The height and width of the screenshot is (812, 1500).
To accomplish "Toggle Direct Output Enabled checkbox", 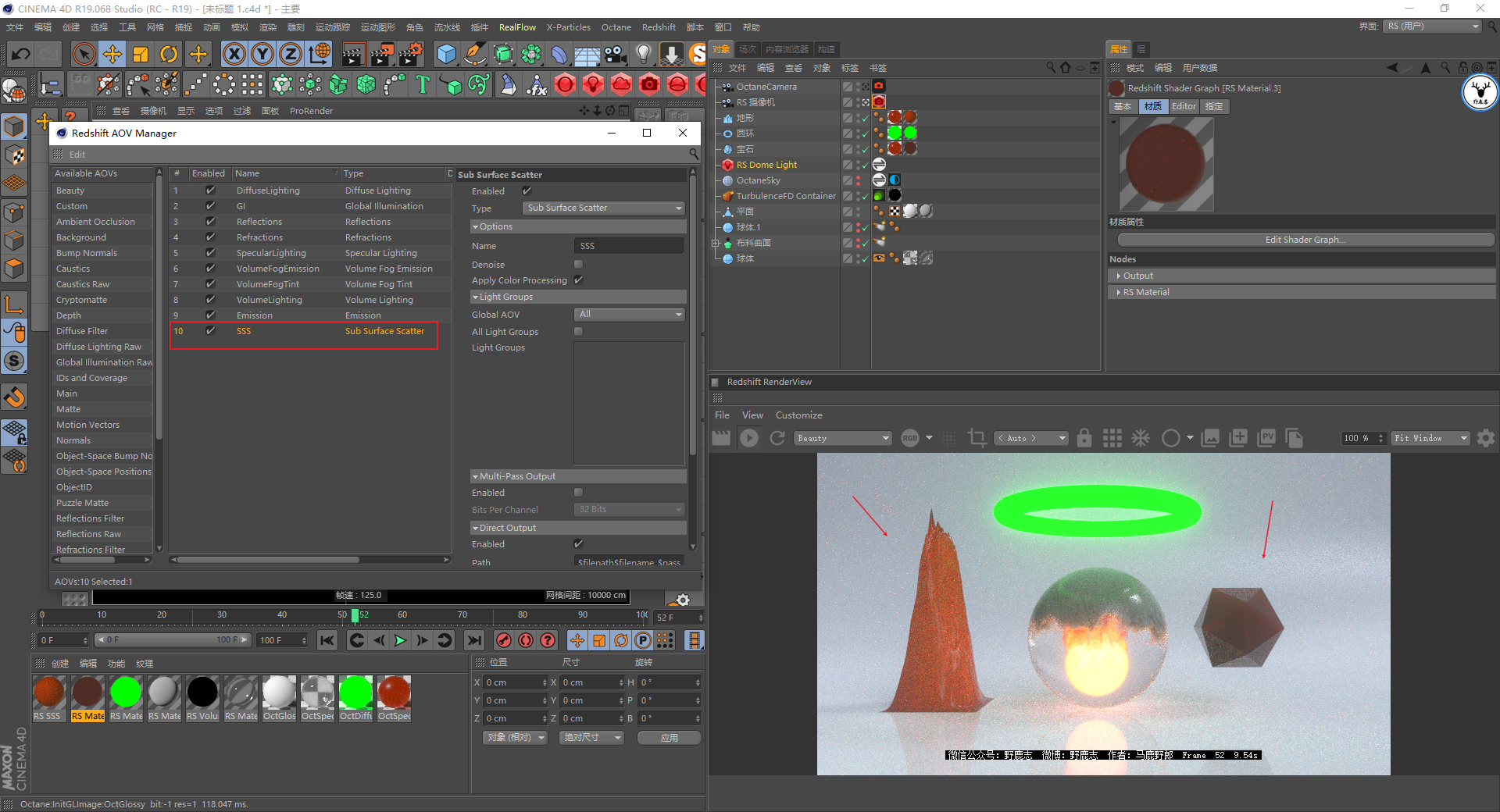I will (x=578, y=544).
